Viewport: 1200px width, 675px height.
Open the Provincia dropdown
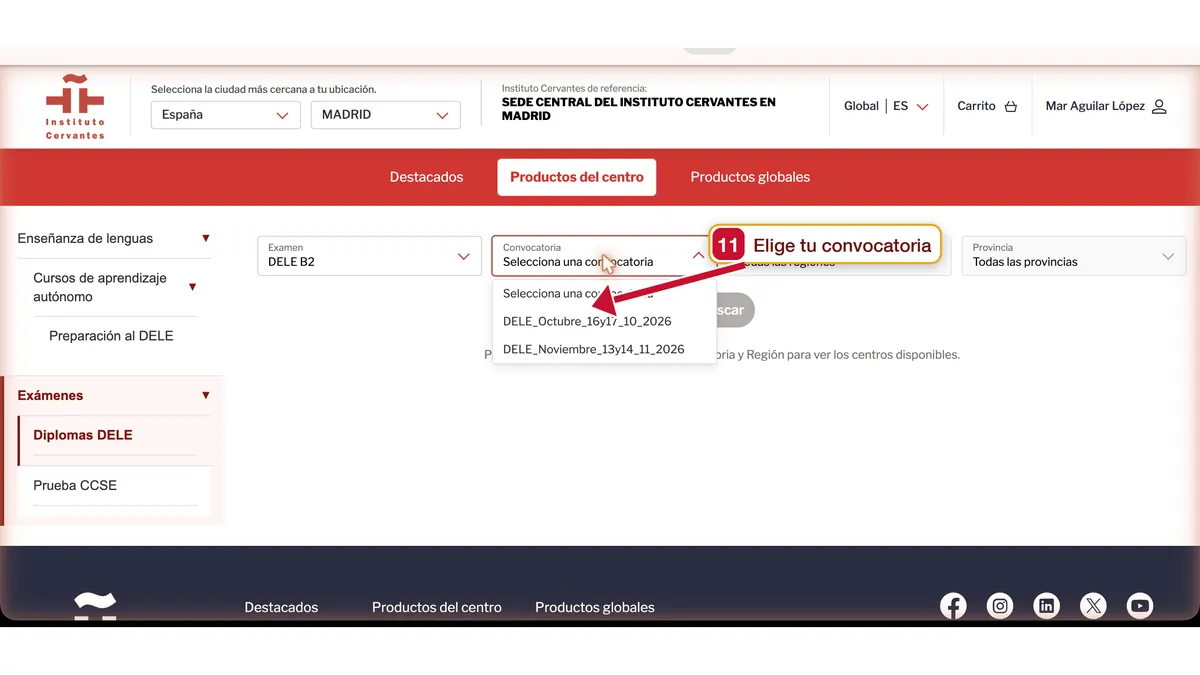point(1074,256)
